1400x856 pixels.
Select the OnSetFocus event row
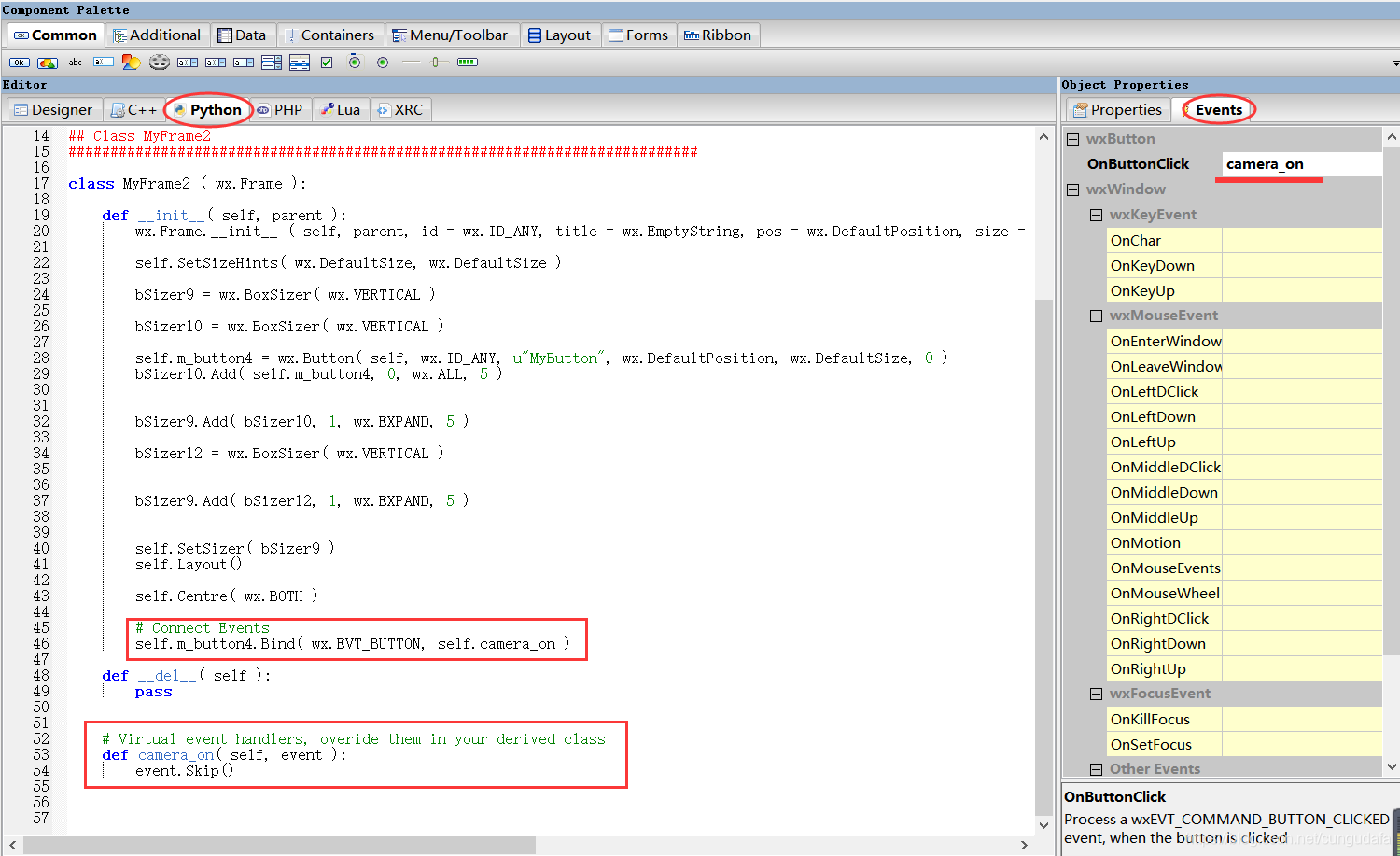tap(1244, 744)
